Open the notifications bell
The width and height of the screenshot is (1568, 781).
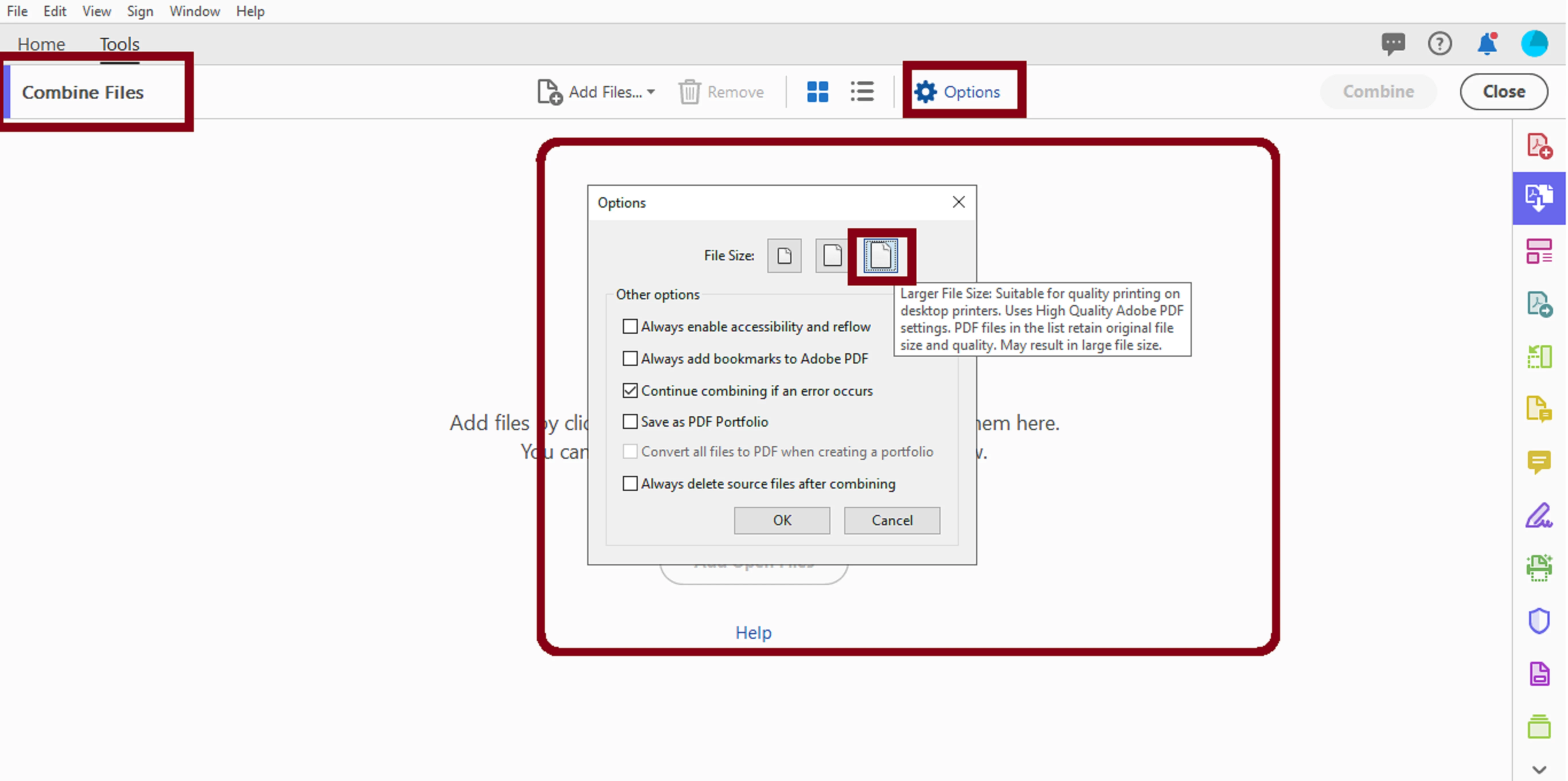point(1487,44)
